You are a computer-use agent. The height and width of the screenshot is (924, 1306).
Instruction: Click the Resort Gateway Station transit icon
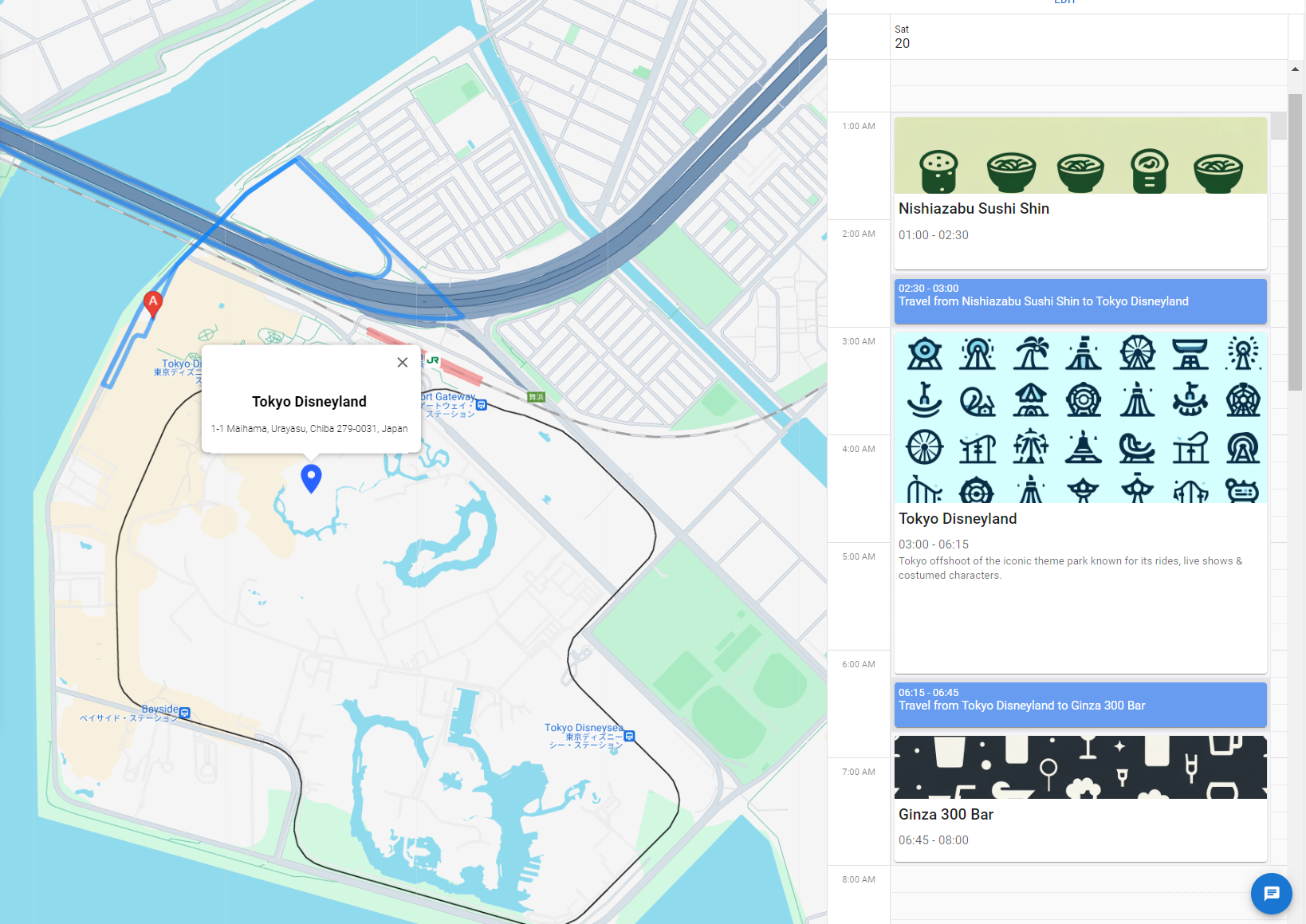(x=482, y=405)
